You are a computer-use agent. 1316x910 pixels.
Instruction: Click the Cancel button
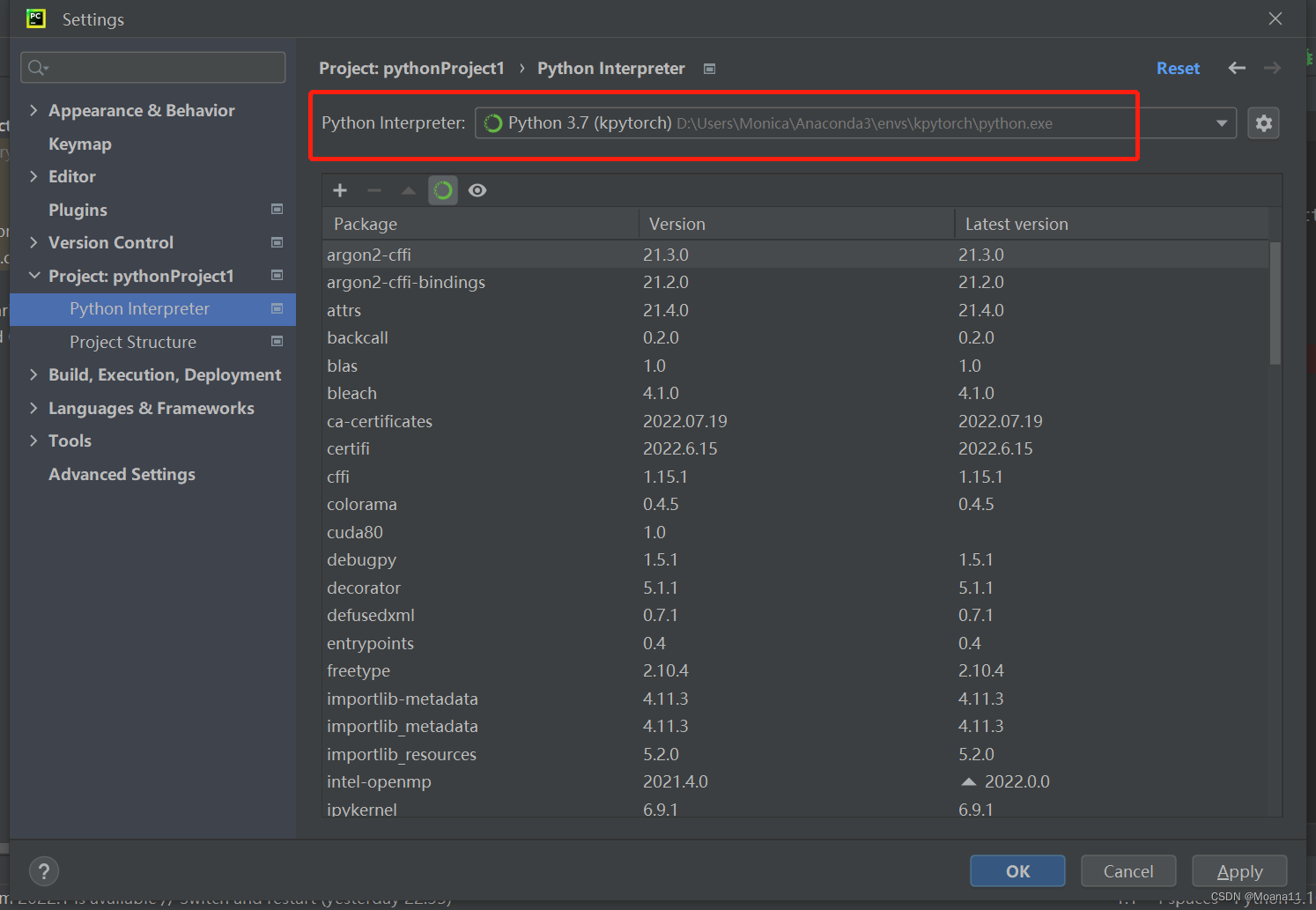1128,871
